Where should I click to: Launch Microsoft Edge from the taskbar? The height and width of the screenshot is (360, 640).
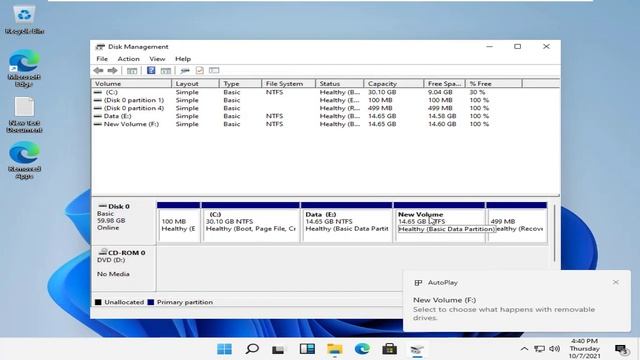coord(362,349)
